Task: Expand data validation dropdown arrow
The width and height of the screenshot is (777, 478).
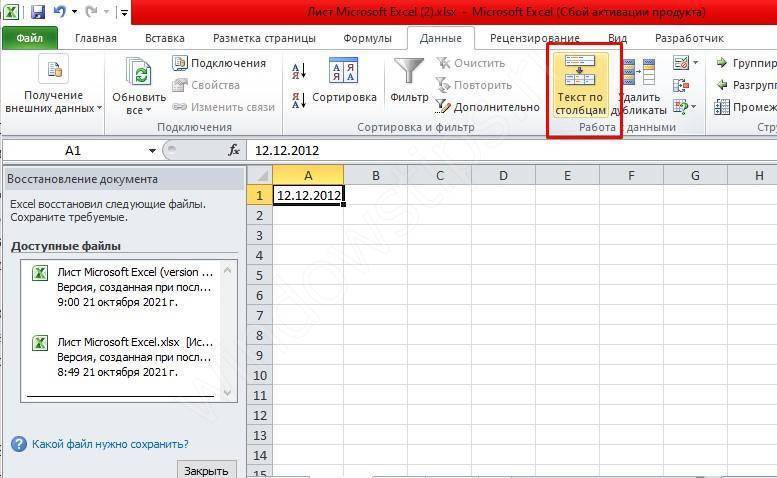Action: [x=696, y=63]
